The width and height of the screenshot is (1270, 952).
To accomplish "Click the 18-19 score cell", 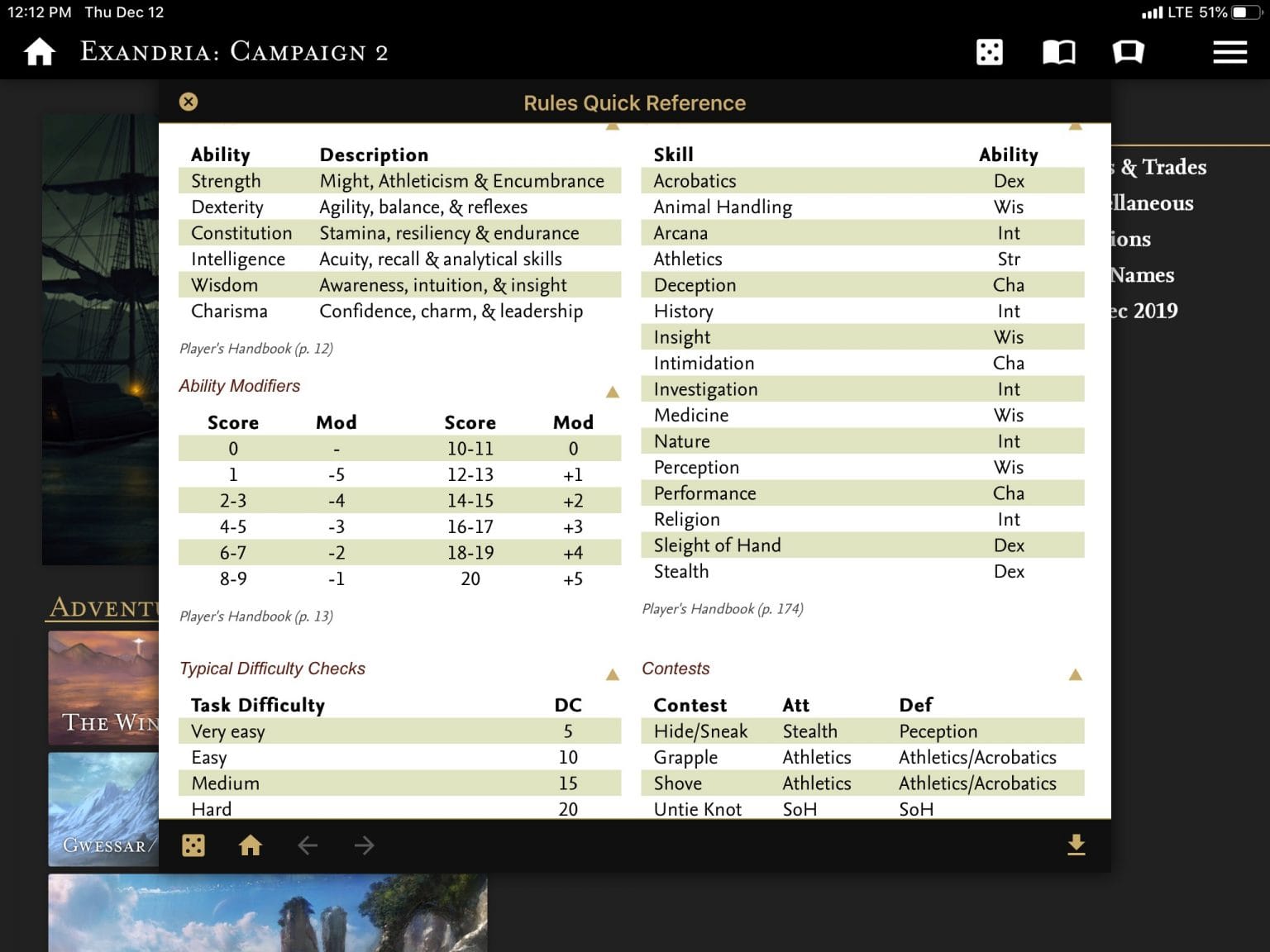I will pos(470,553).
